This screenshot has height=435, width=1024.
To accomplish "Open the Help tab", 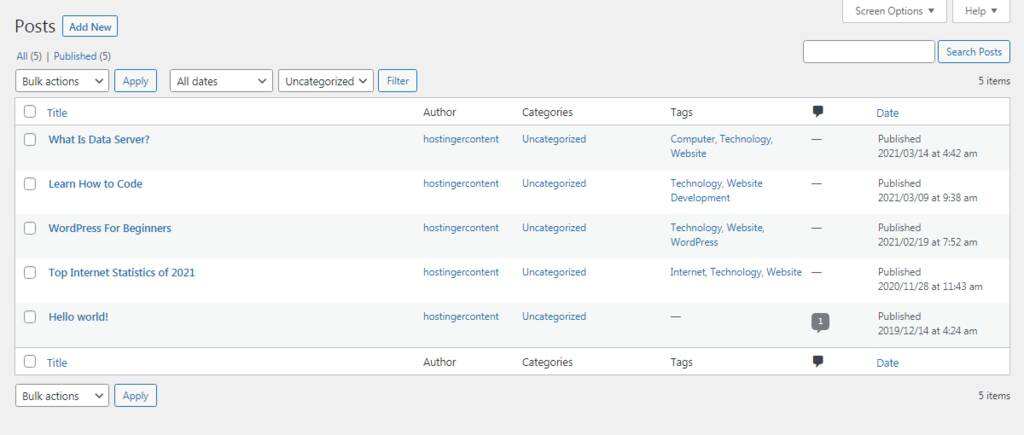I will click(981, 11).
